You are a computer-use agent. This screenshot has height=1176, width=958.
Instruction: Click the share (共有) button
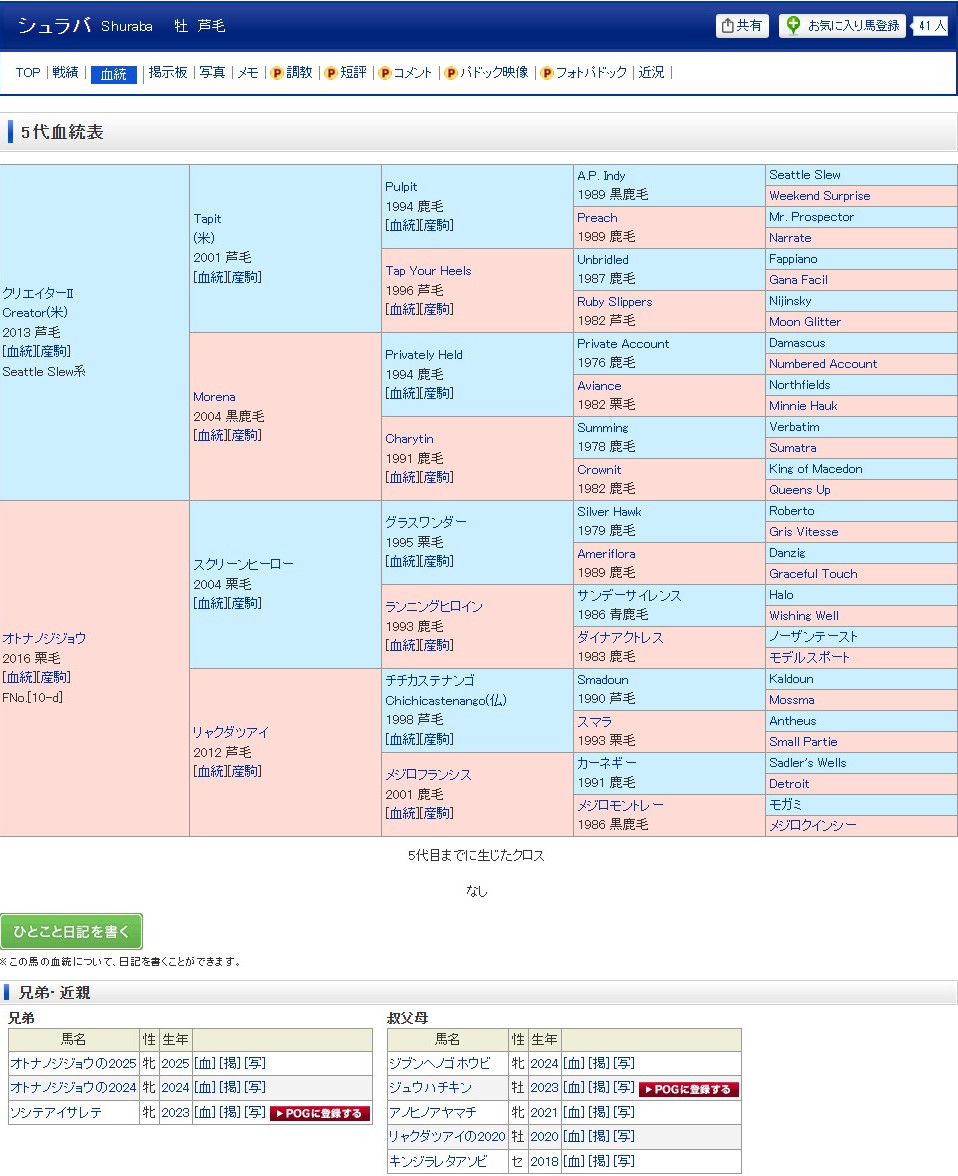click(x=742, y=26)
